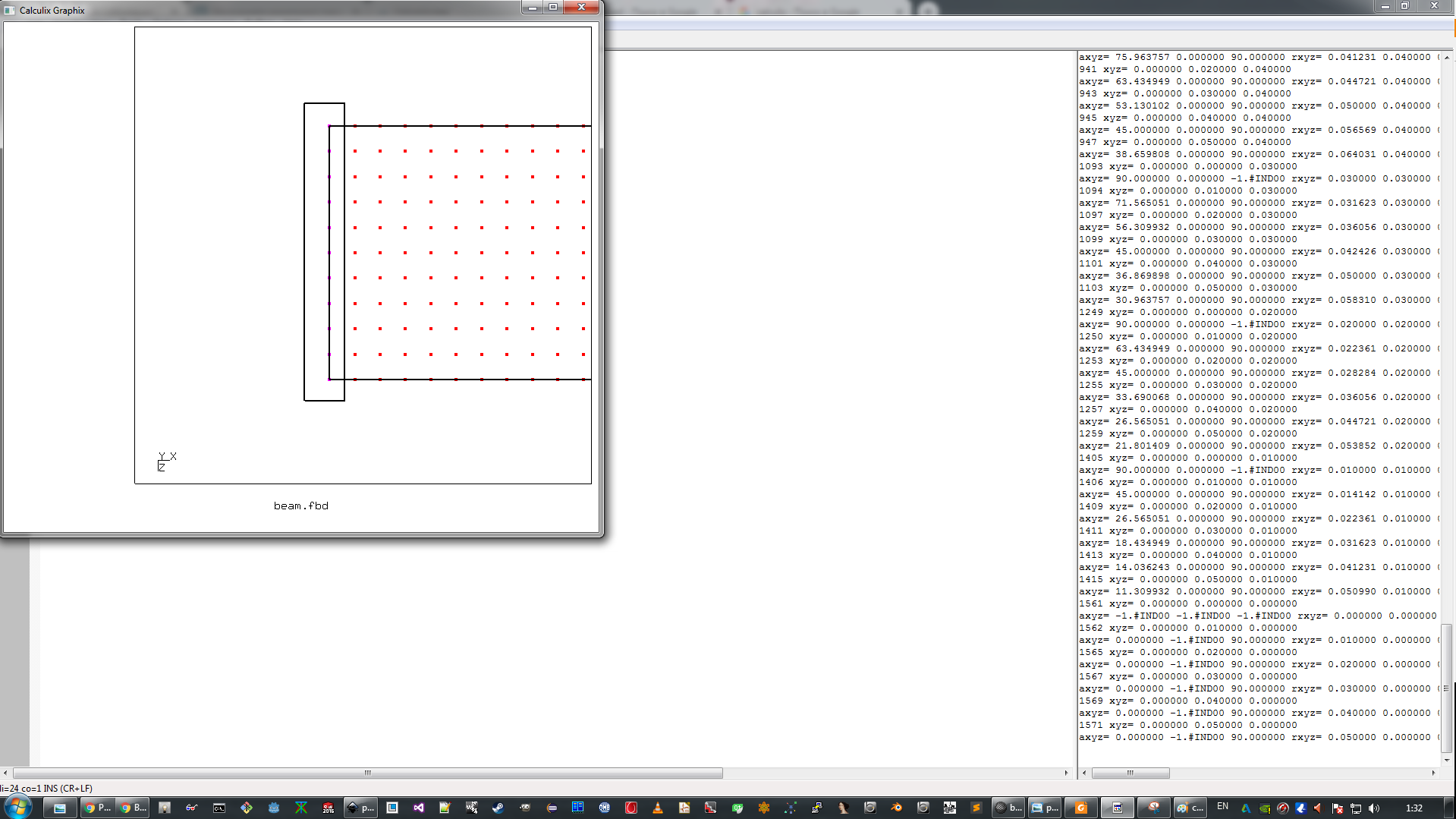Open the Paint taskbar window button
The width and height of the screenshot is (1456, 819).
1190,808
